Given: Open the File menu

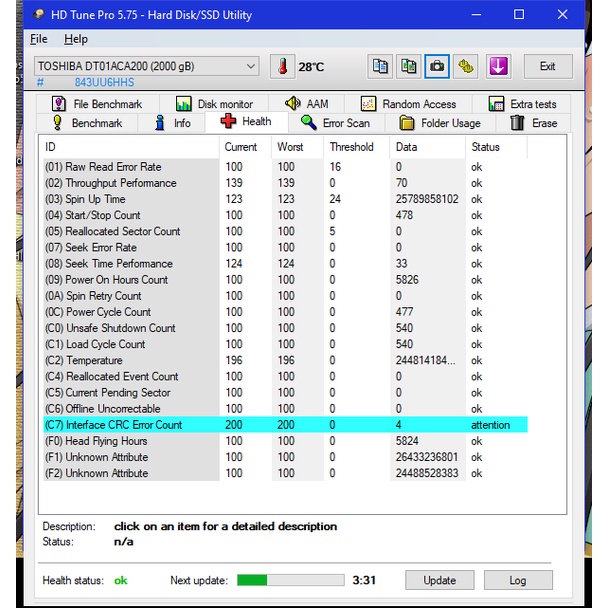Looking at the screenshot, I should click(x=39, y=39).
